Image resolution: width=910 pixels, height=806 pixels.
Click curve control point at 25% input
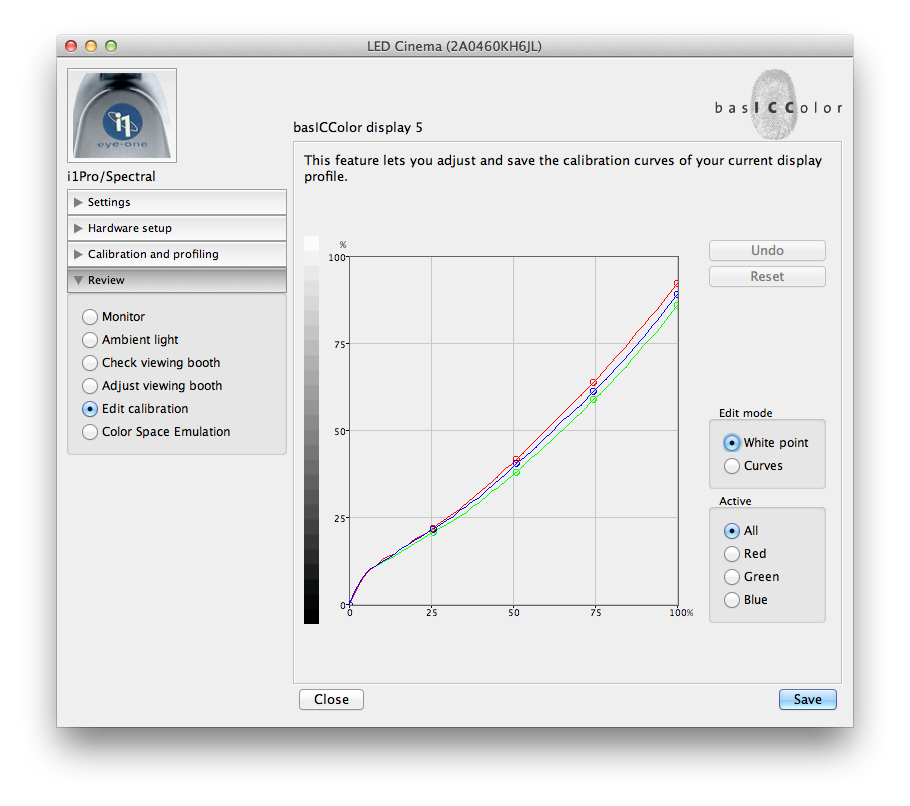433,529
